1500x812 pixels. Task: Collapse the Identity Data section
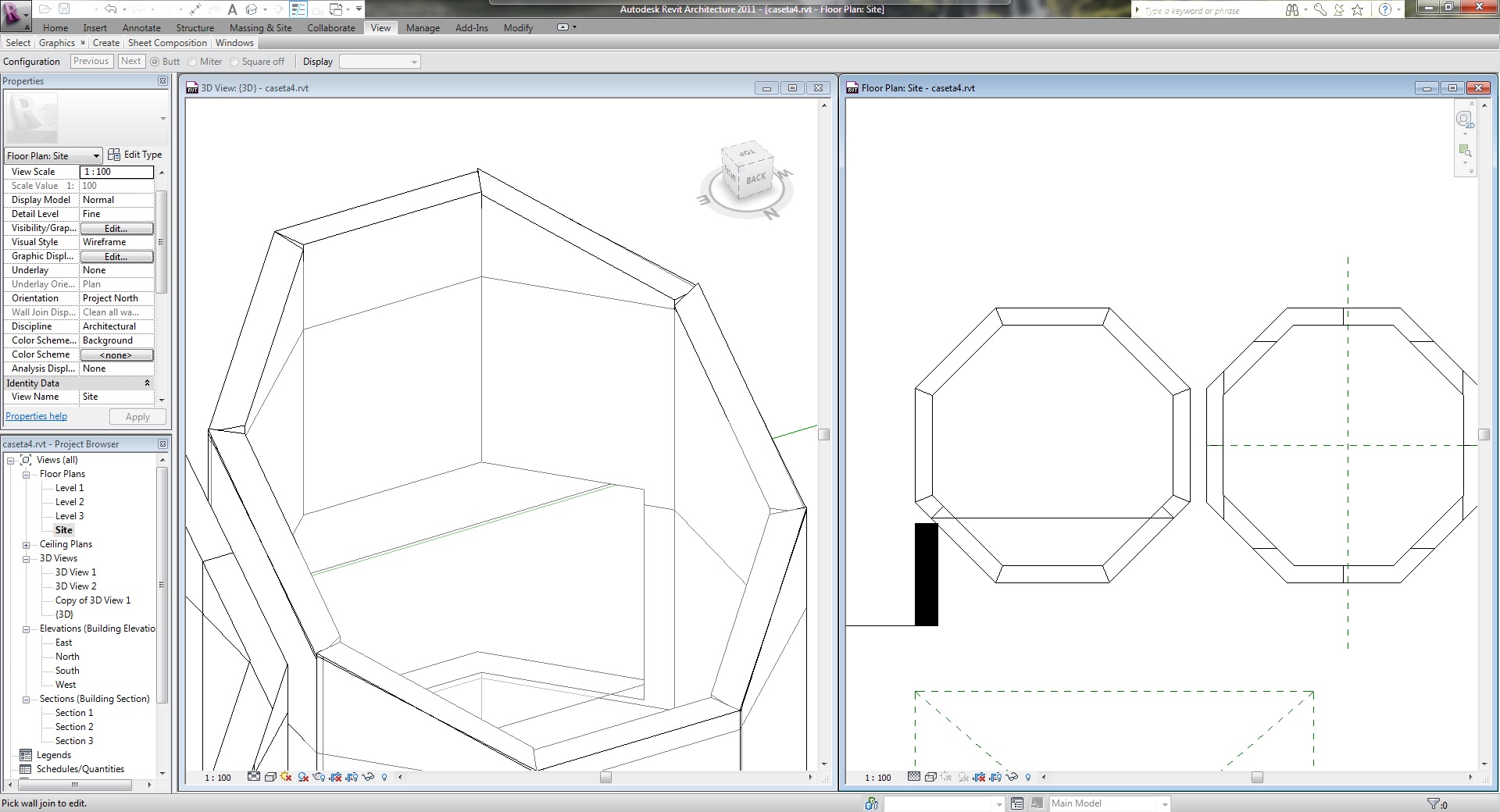pos(147,383)
